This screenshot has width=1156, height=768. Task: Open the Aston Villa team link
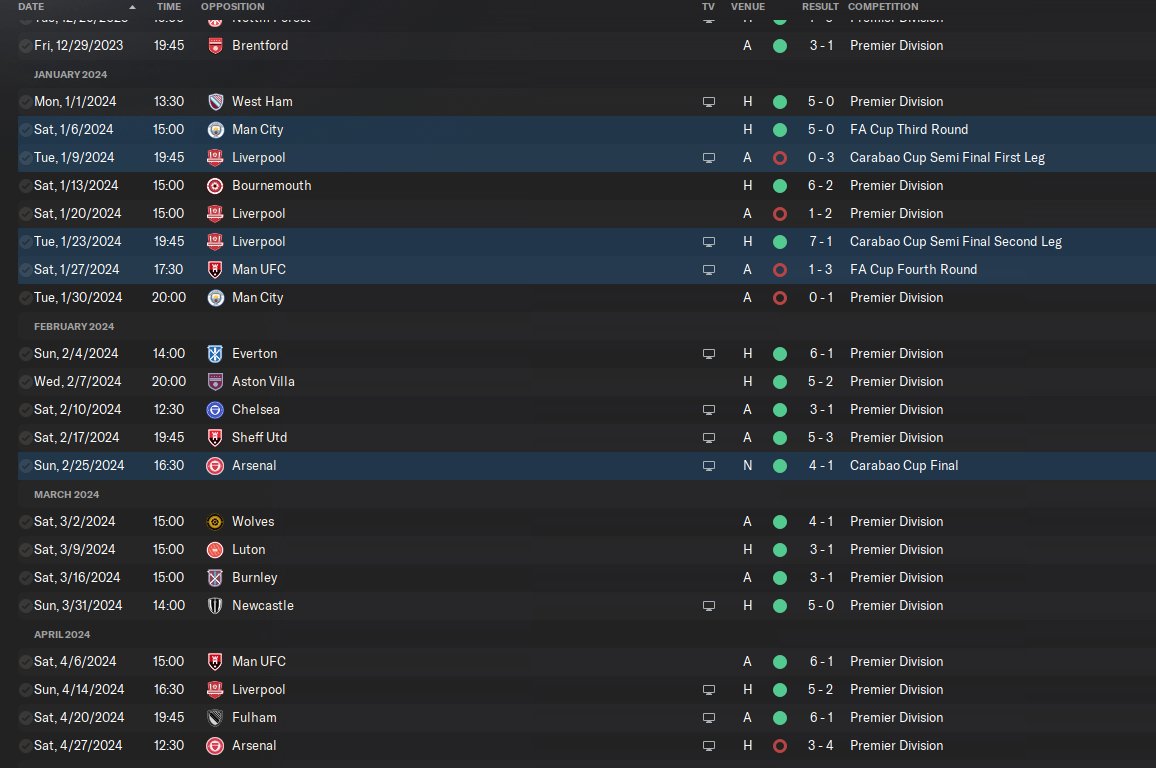point(263,382)
